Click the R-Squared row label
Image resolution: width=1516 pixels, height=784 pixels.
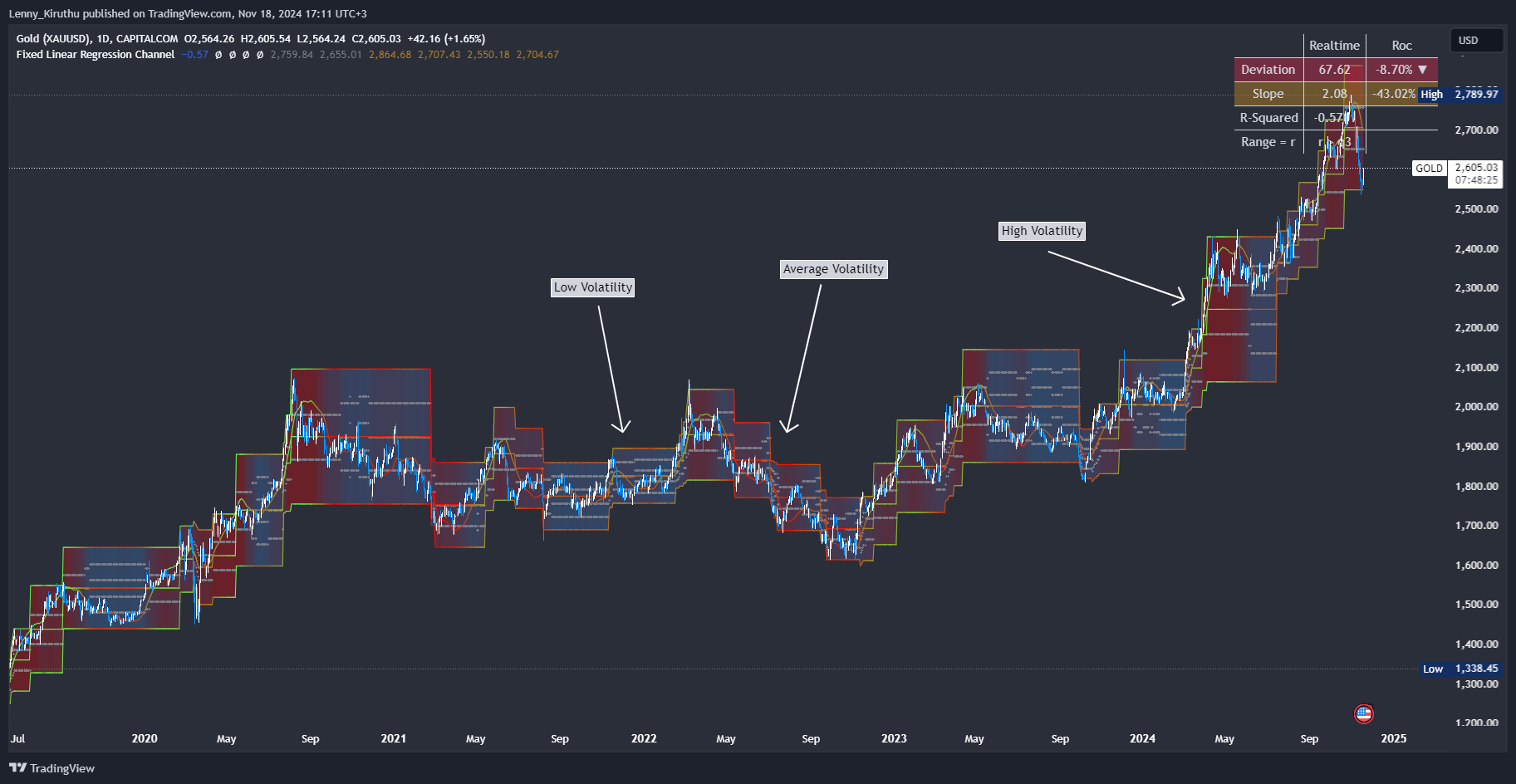[x=1268, y=118]
